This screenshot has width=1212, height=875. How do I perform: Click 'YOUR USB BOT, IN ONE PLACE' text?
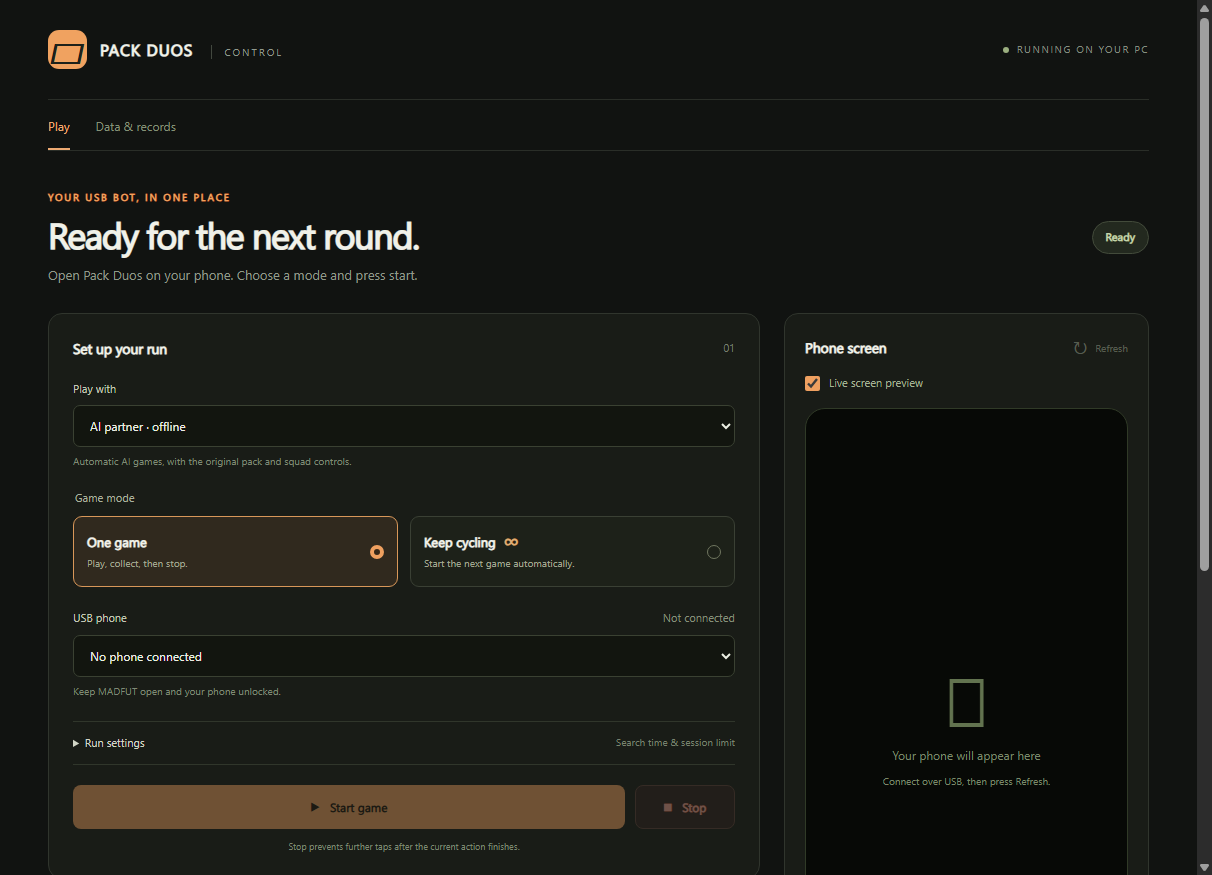point(139,198)
